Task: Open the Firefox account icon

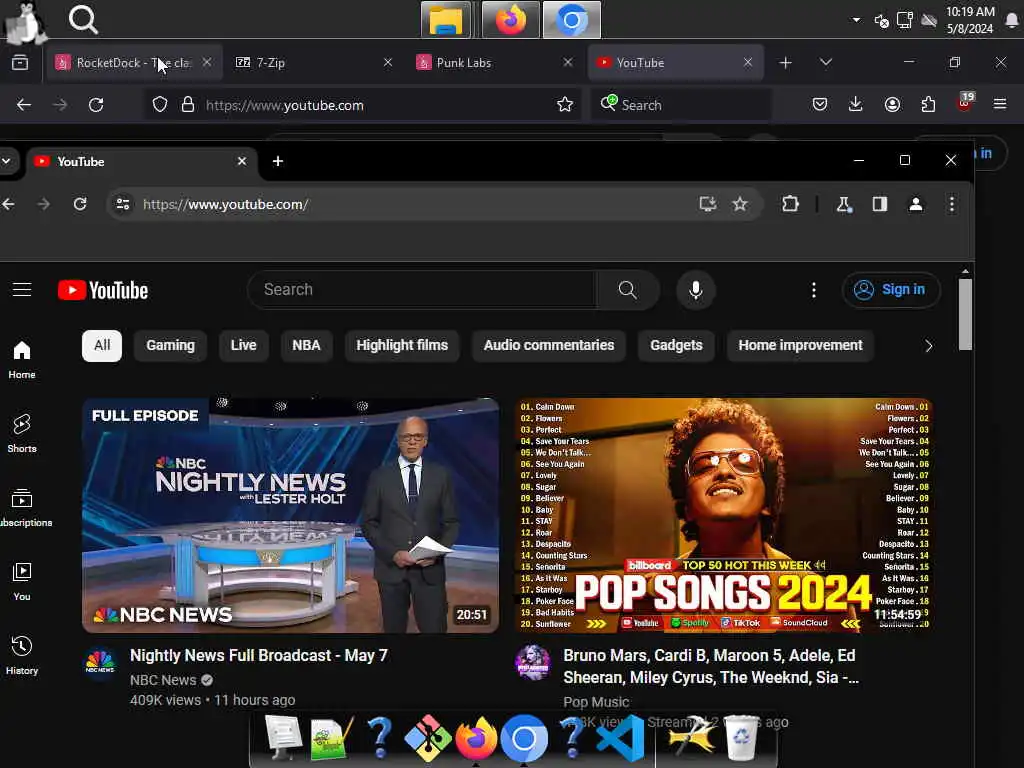Action: pyautogui.click(x=892, y=104)
